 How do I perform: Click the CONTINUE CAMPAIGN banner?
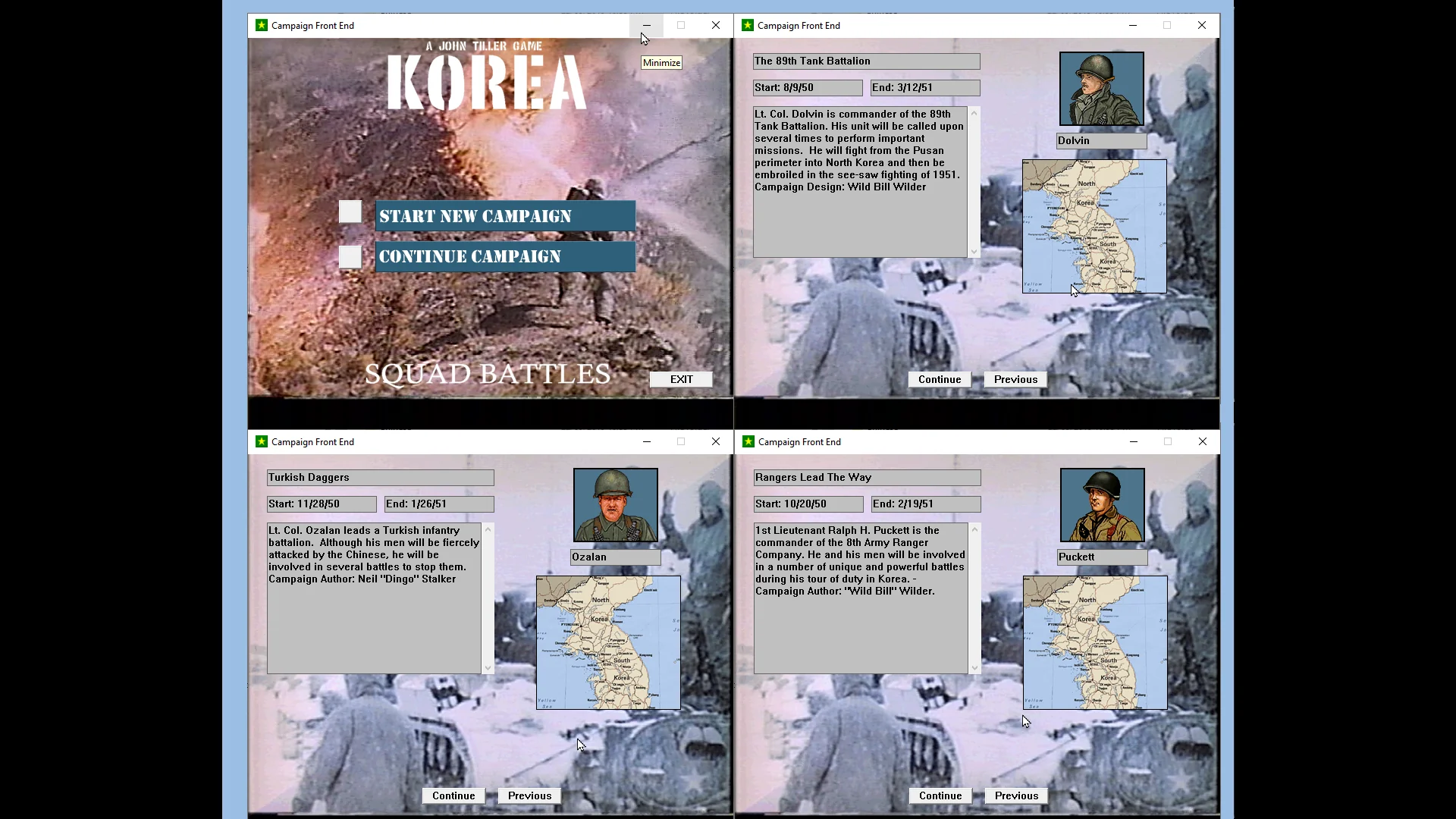coord(506,256)
